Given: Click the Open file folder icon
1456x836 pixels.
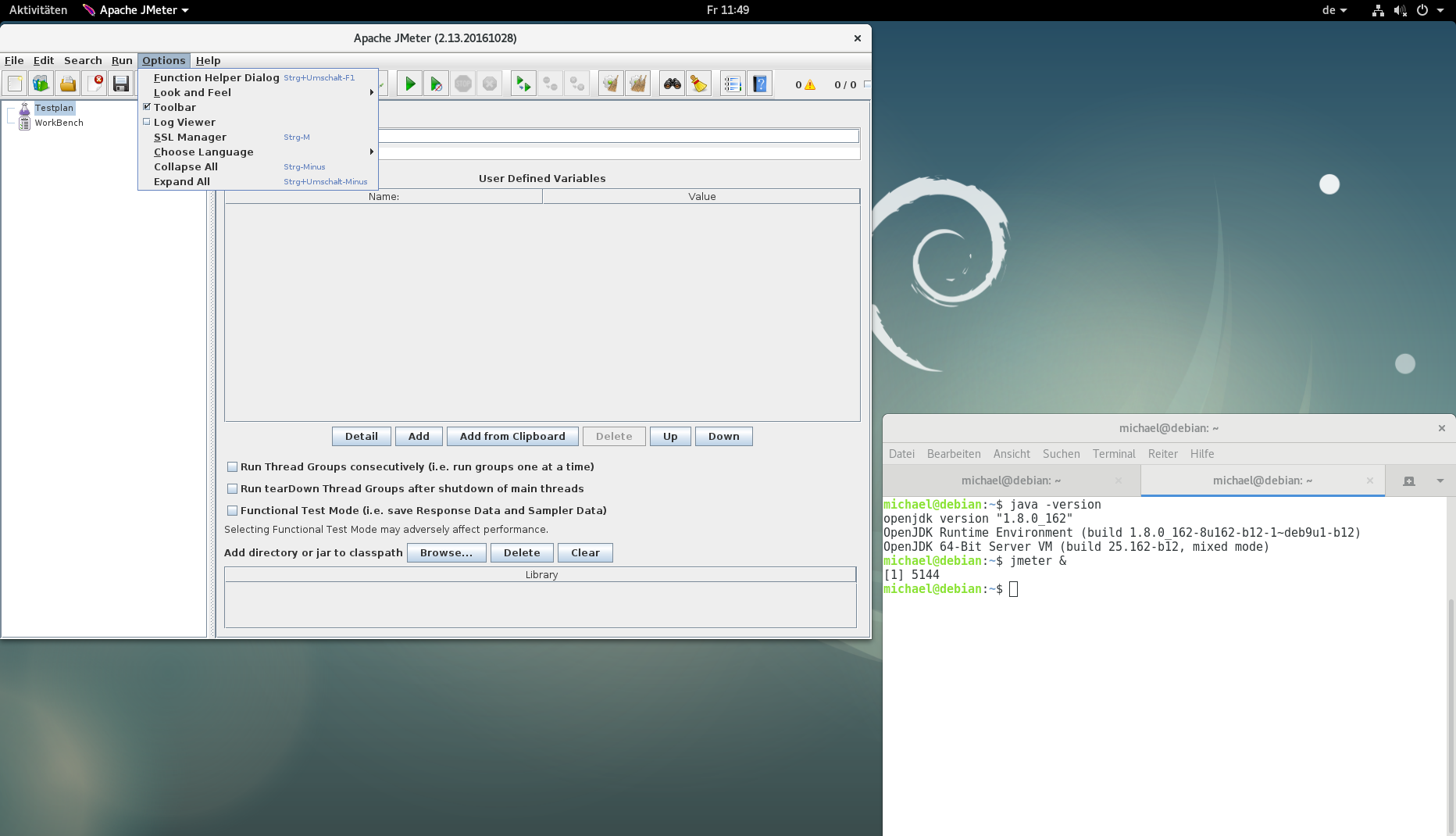Looking at the screenshot, I should click(68, 84).
